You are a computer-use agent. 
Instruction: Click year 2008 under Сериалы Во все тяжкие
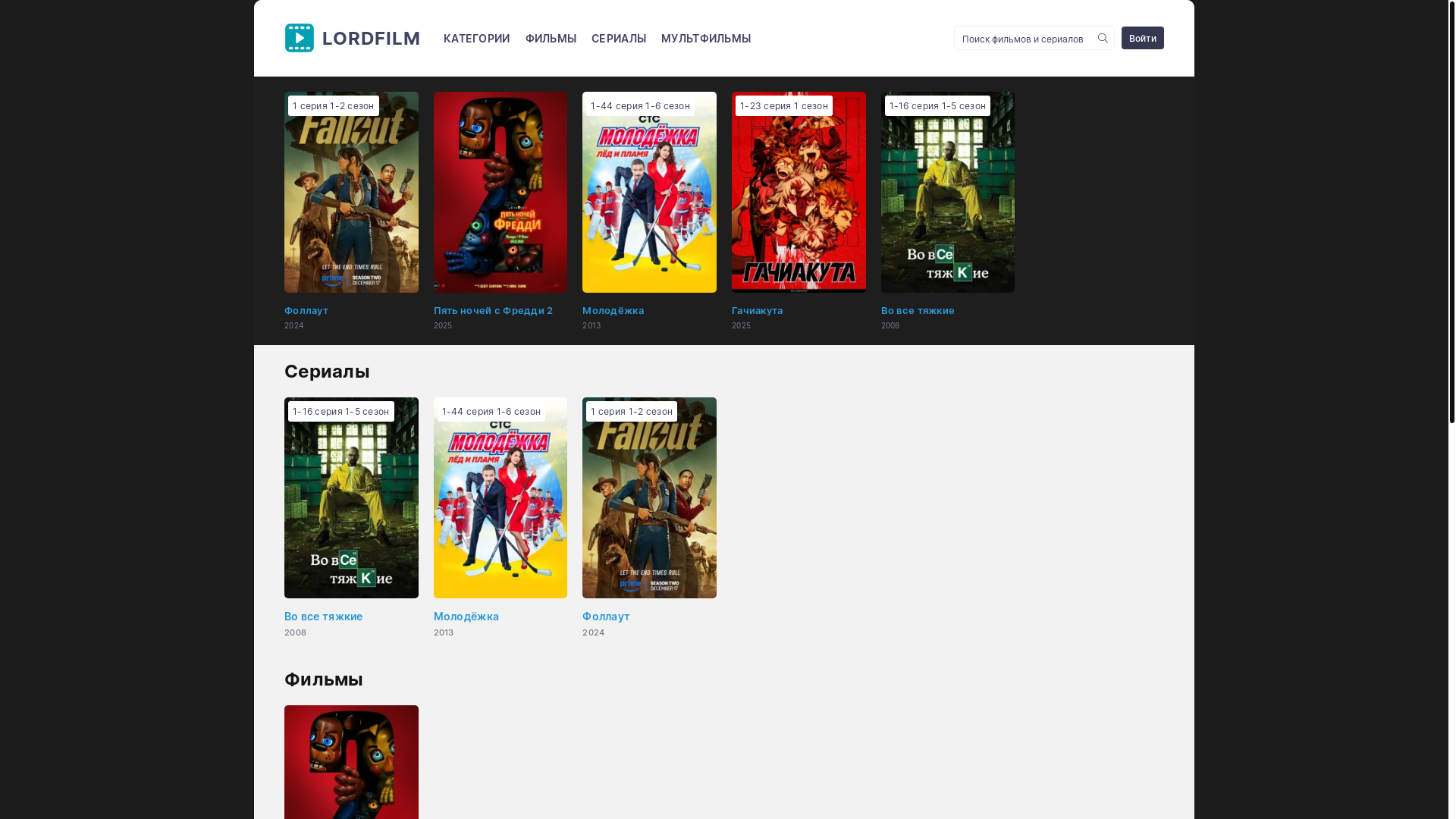click(x=295, y=632)
